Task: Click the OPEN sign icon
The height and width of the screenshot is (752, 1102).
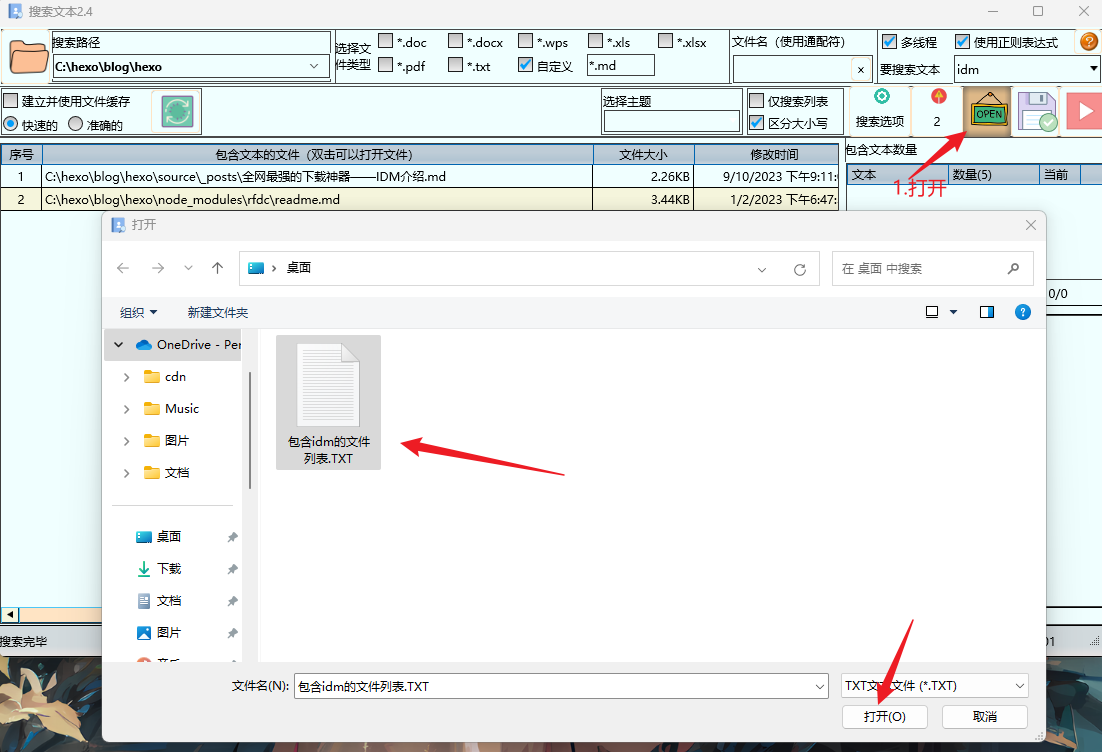Action: tap(988, 111)
